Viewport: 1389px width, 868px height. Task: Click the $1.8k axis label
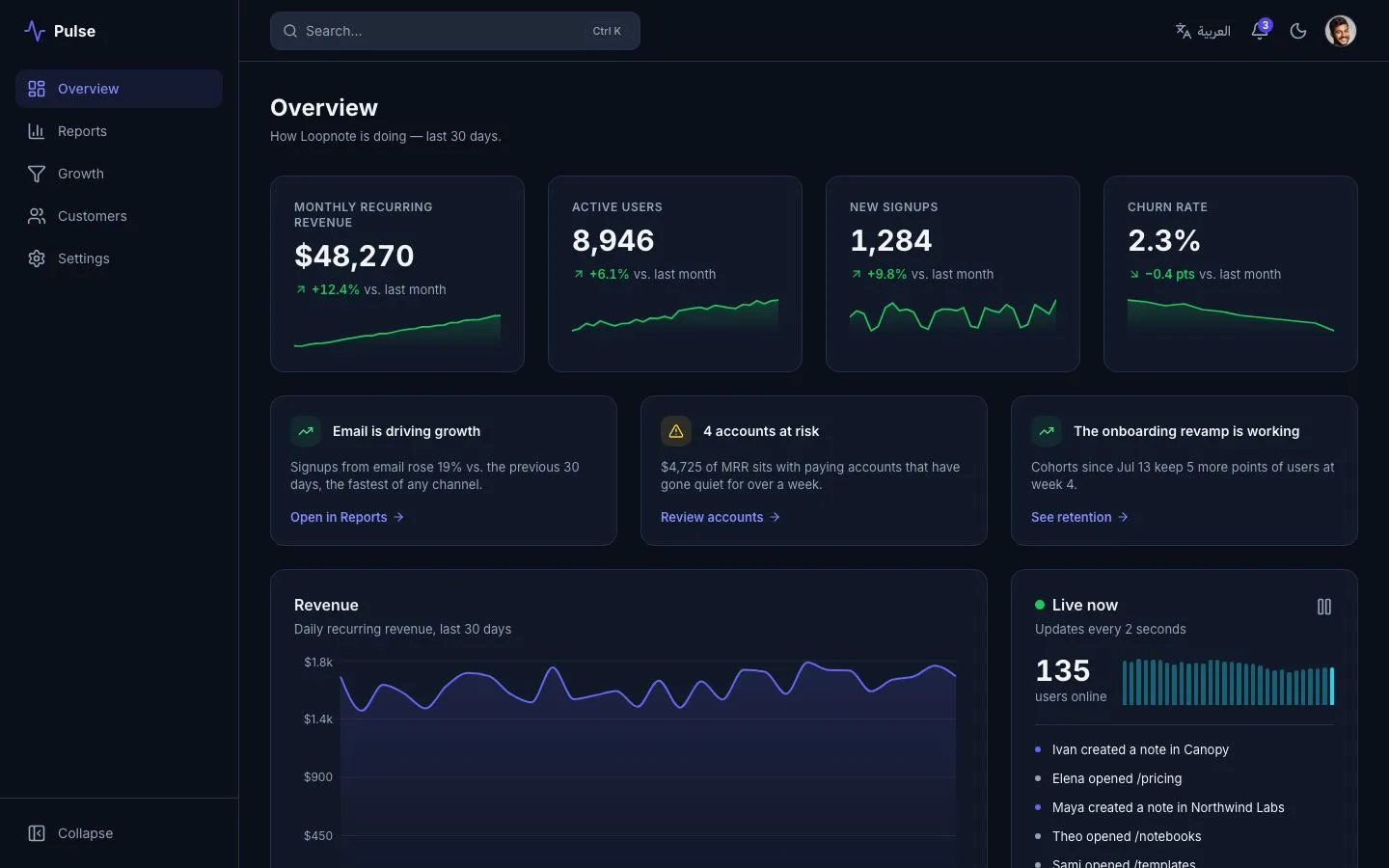pyautogui.click(x=318, y=662)
